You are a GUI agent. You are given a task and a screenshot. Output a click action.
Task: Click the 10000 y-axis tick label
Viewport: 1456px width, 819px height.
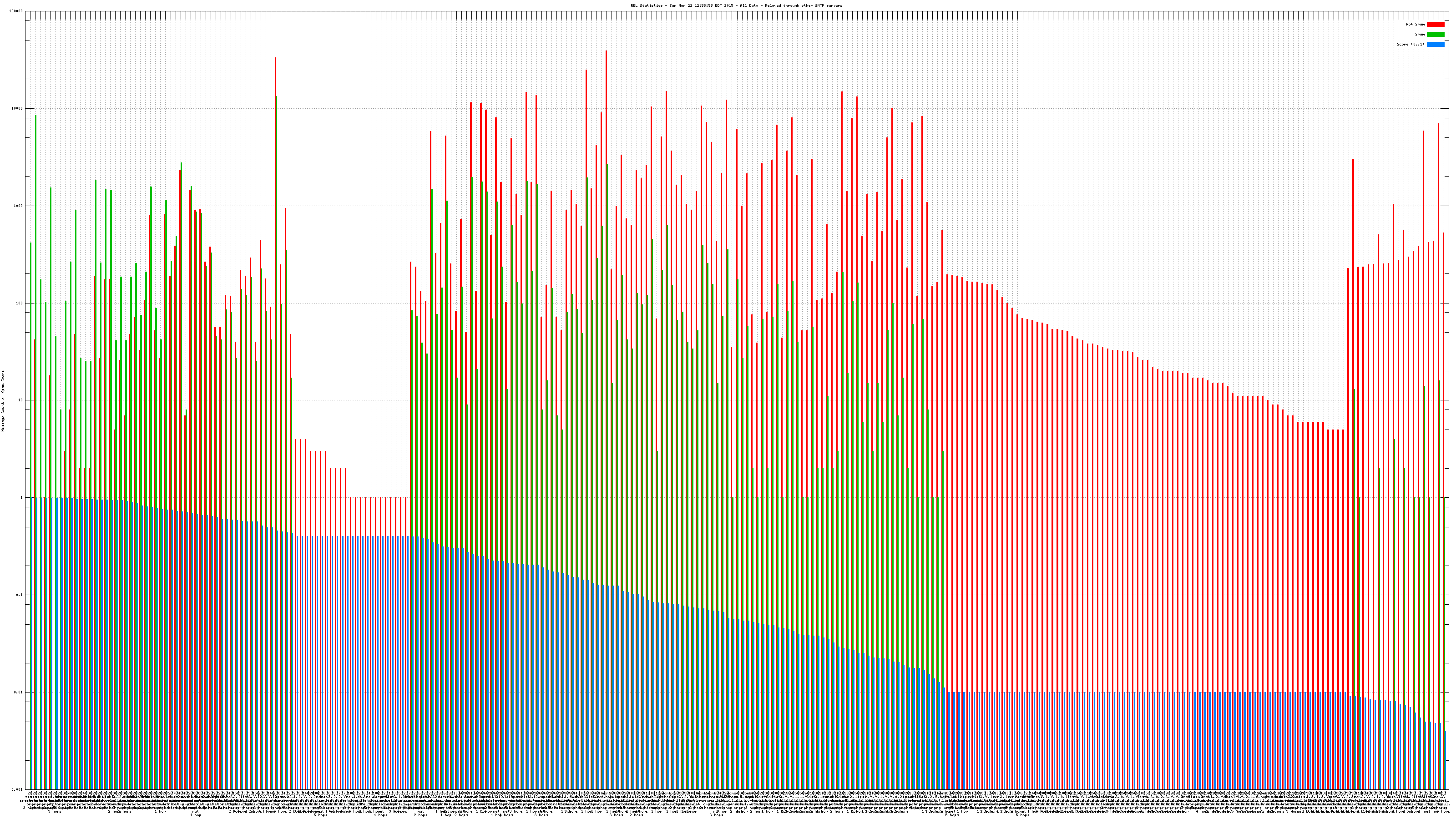pyautogui.click(x=18, y=109)
